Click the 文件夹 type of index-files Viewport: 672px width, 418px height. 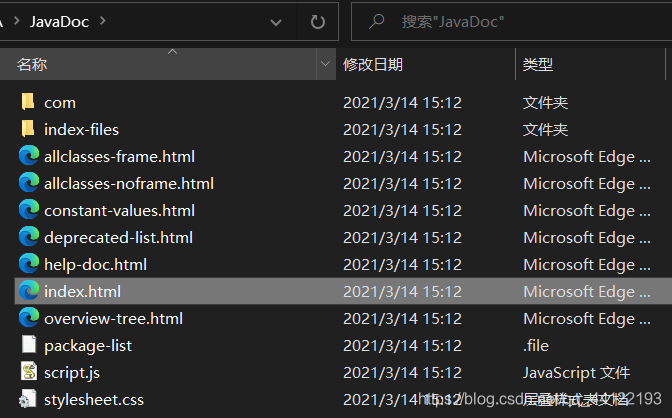point(545,129)
